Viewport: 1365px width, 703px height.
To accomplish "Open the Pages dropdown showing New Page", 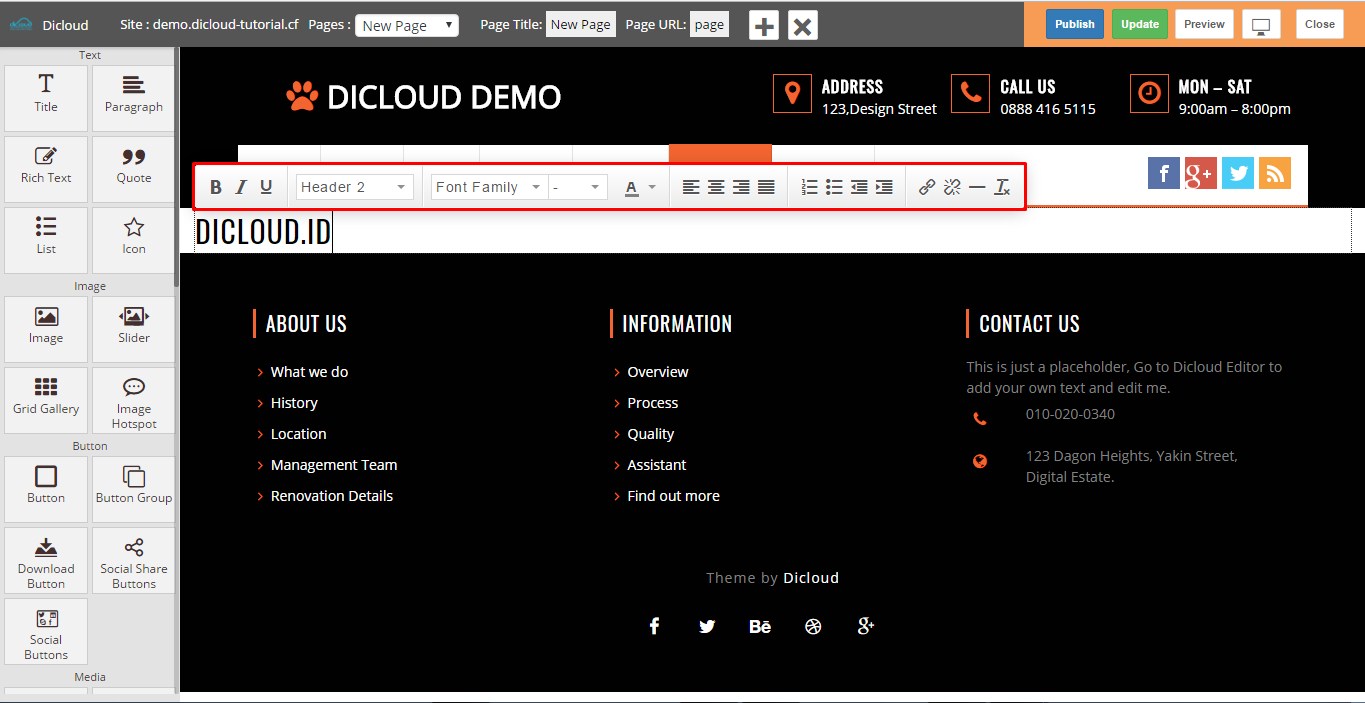I will point(407,25).
